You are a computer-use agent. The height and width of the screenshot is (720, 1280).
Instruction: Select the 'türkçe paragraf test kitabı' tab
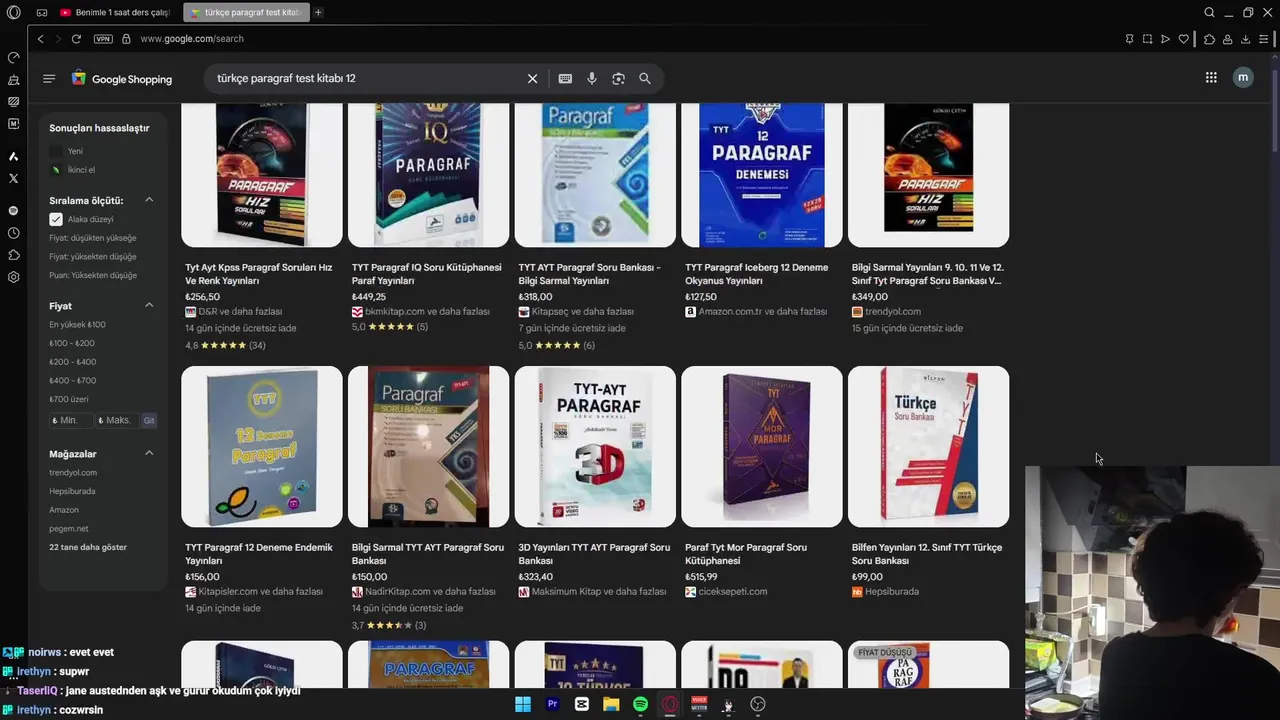coord(246,13)
